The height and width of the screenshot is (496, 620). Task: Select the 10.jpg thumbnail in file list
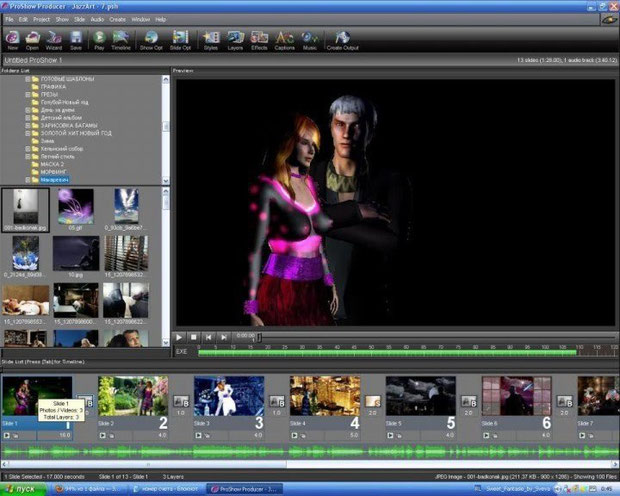click(76, 256)
